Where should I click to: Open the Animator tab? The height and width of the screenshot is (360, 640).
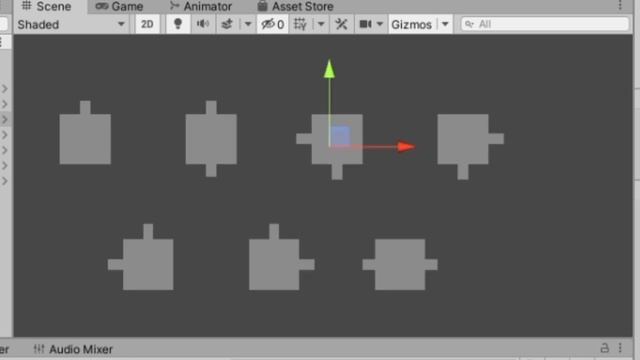point(201,6)
